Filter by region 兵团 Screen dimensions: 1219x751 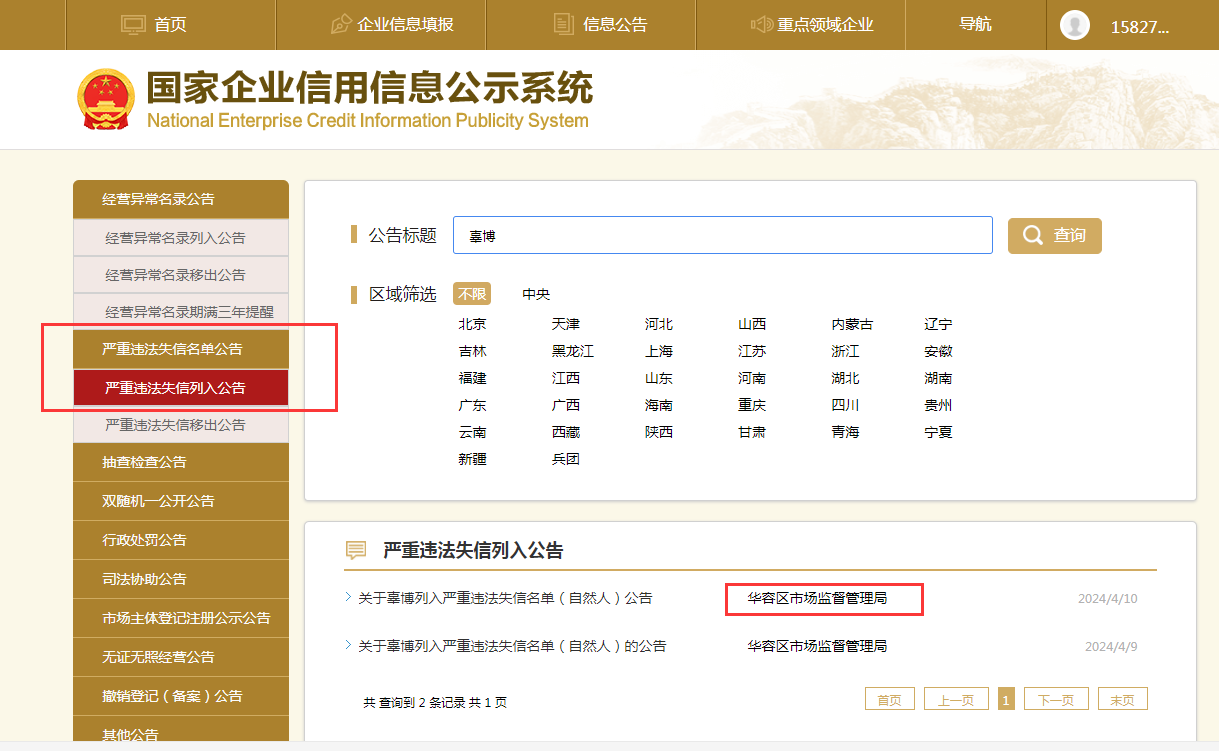pyautogui.click(x=566, y=459)
